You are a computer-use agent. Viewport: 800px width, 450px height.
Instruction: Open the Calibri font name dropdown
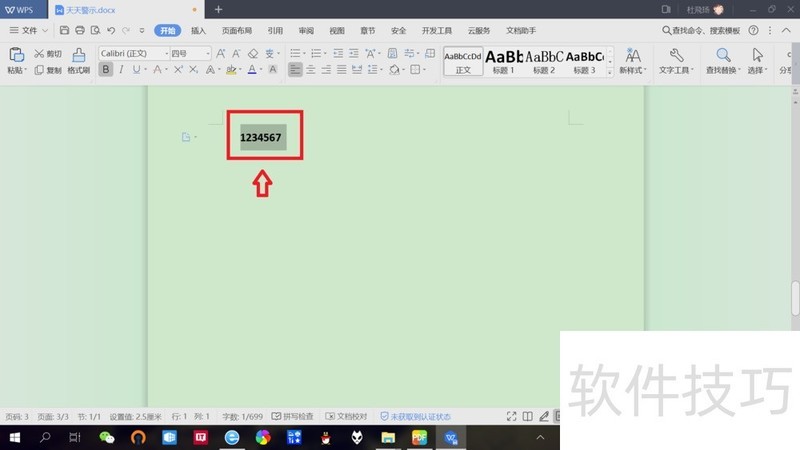coord(134,53)
